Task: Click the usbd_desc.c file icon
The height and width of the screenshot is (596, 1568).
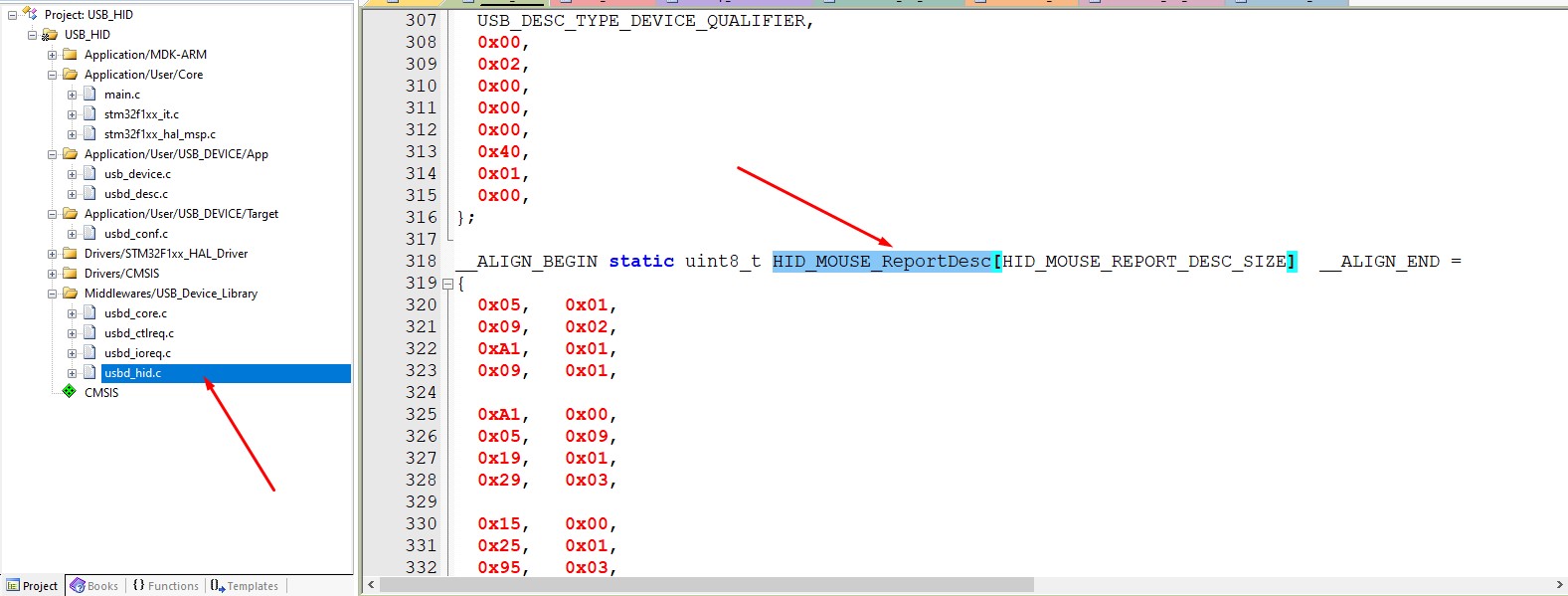Action: (89, 194)
